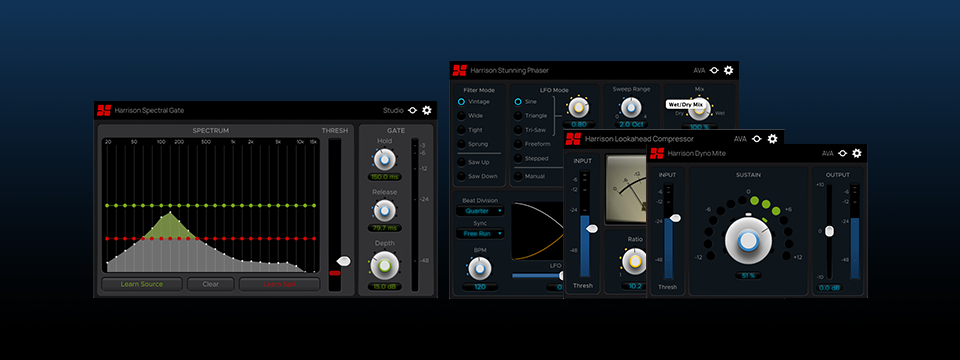Click the Sweep Range knob

pyautogui.click(x=630, y=108)
